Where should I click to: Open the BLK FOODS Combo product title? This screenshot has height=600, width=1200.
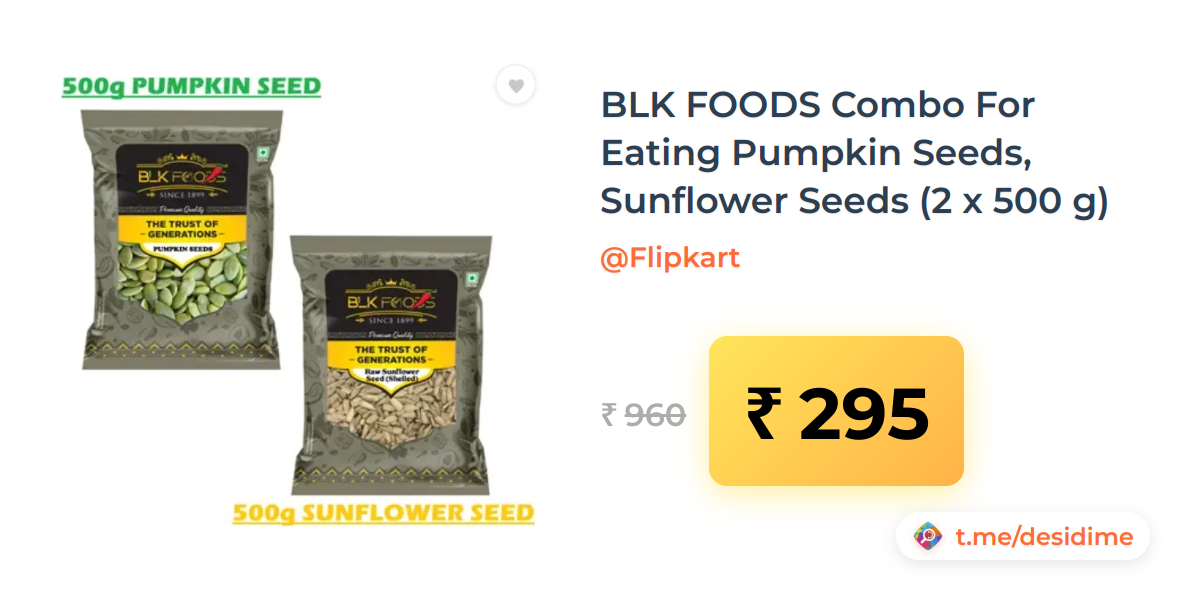pos(854,152)
